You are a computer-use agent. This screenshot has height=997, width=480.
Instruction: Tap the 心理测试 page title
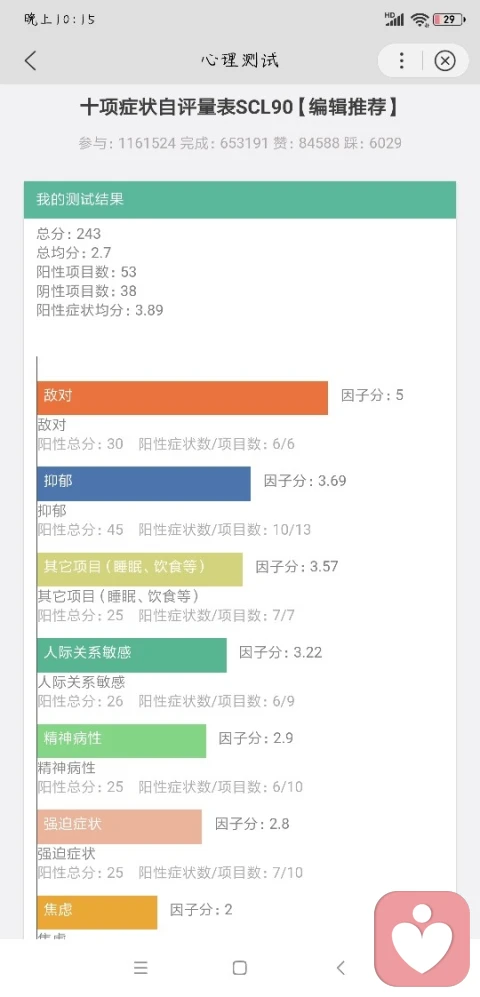(x=240, y=60)
